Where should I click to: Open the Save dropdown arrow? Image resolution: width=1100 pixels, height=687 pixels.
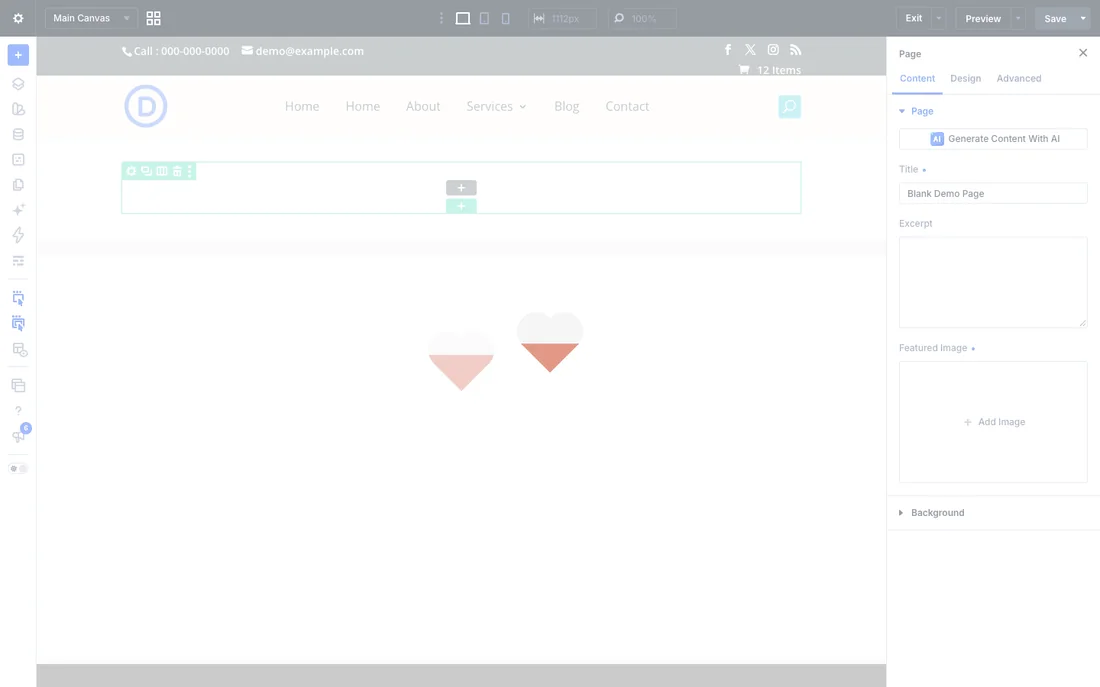[1083, 18]
